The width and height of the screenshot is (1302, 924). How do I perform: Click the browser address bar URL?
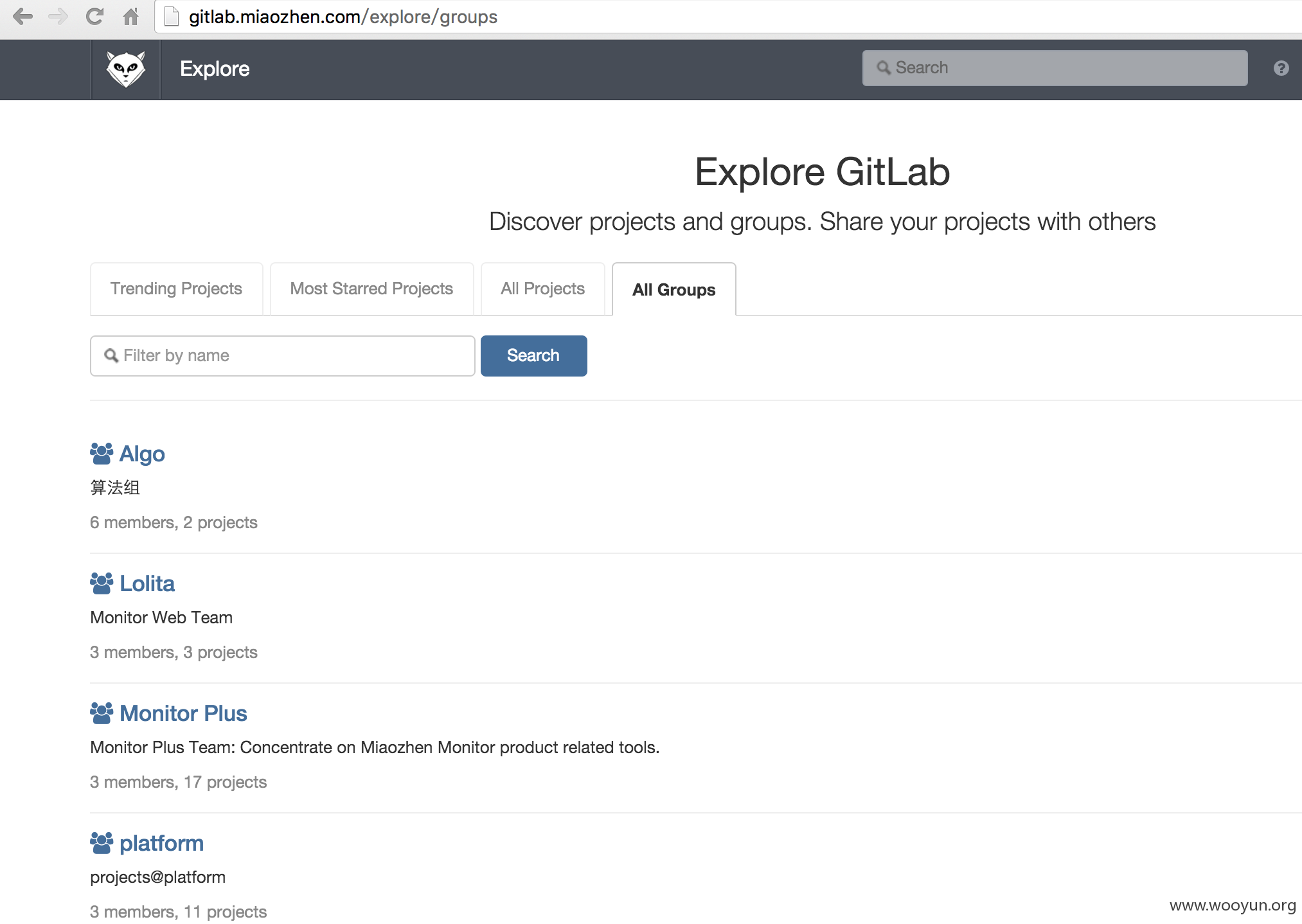point(343,17)
